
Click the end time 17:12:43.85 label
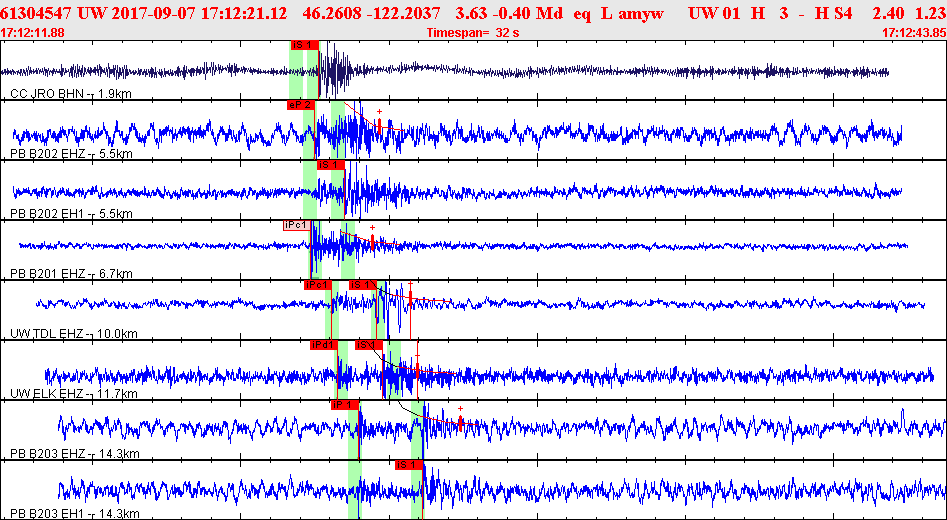[x=914, y=33]
